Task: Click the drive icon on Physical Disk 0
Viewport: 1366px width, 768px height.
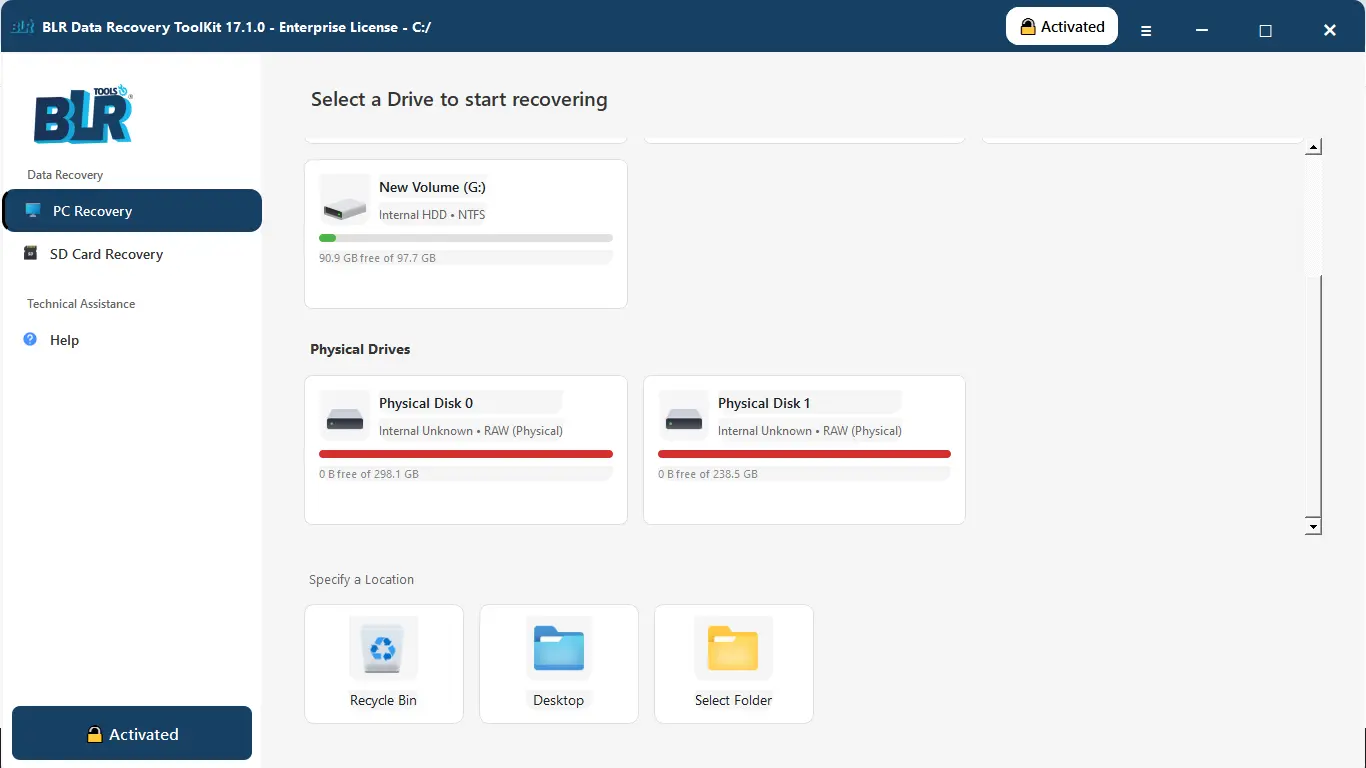Action: tap(344, 415)
